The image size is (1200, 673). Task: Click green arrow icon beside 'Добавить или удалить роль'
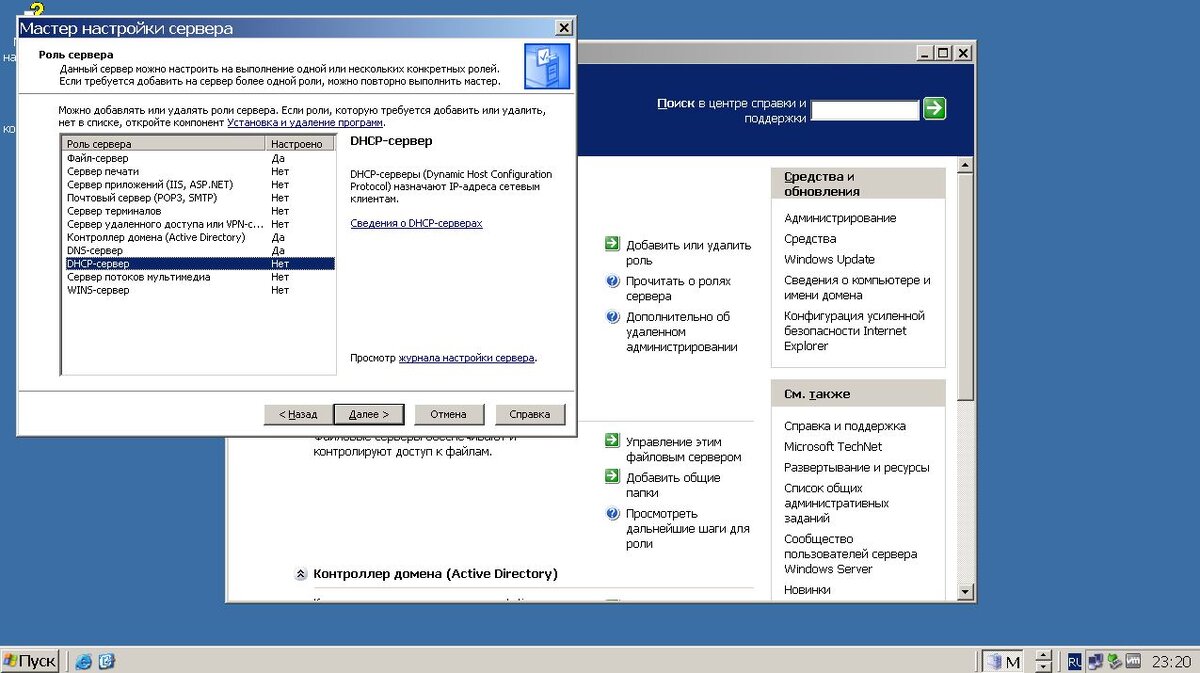click(612, 244)
